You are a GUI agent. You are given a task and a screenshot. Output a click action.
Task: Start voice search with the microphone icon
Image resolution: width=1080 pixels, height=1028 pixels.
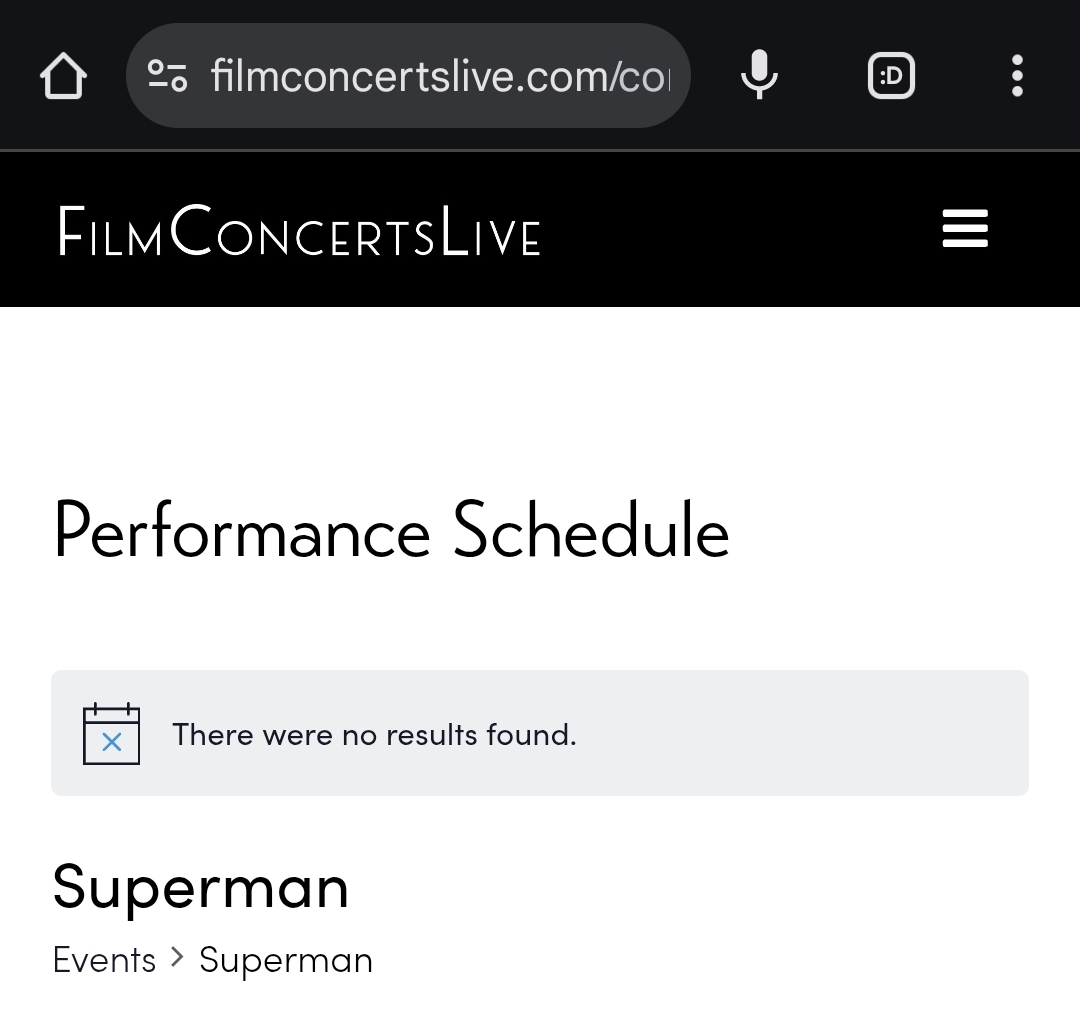click(x=759, y=75)
